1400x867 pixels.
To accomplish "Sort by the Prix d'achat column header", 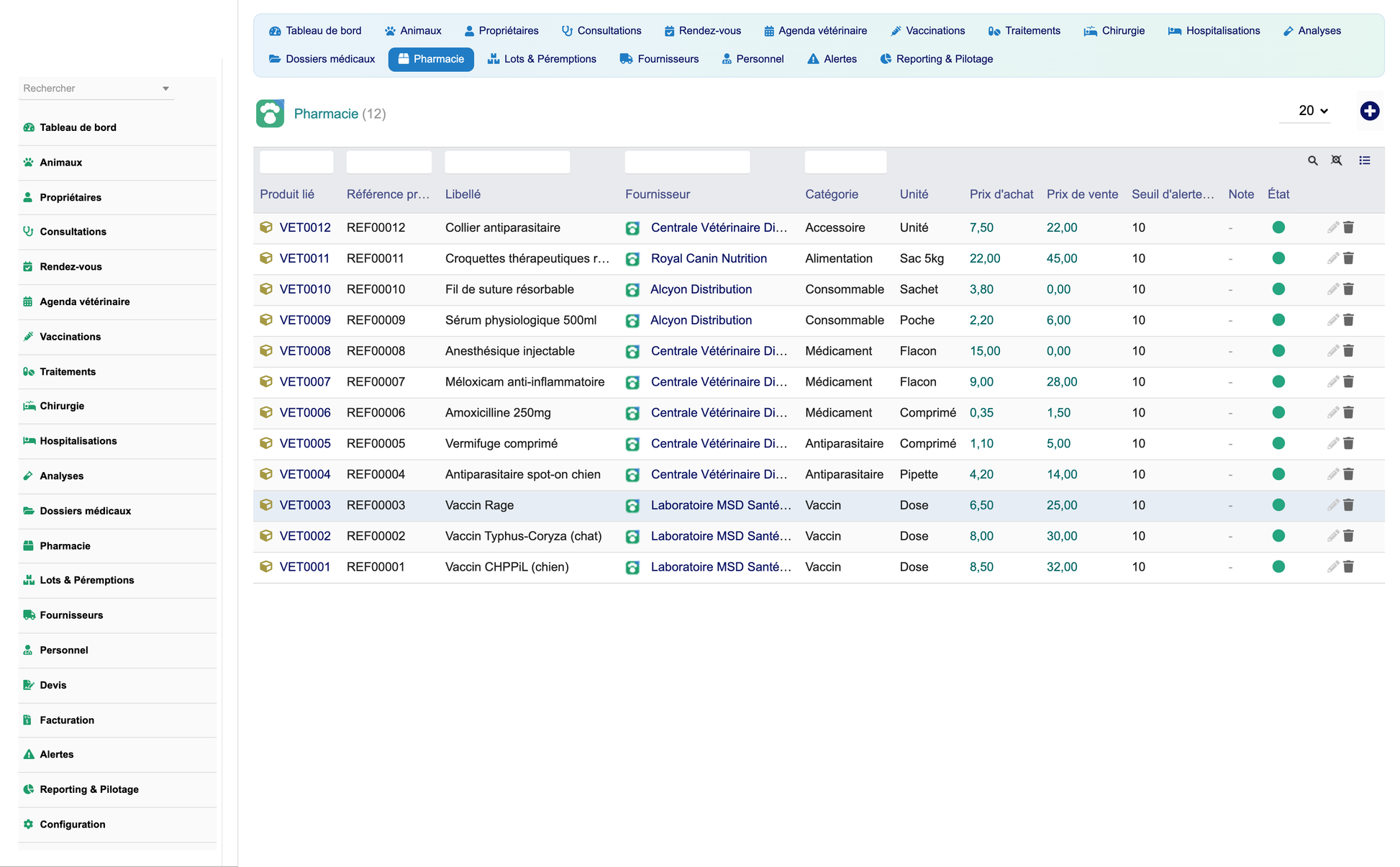I will click(1001, 194).
